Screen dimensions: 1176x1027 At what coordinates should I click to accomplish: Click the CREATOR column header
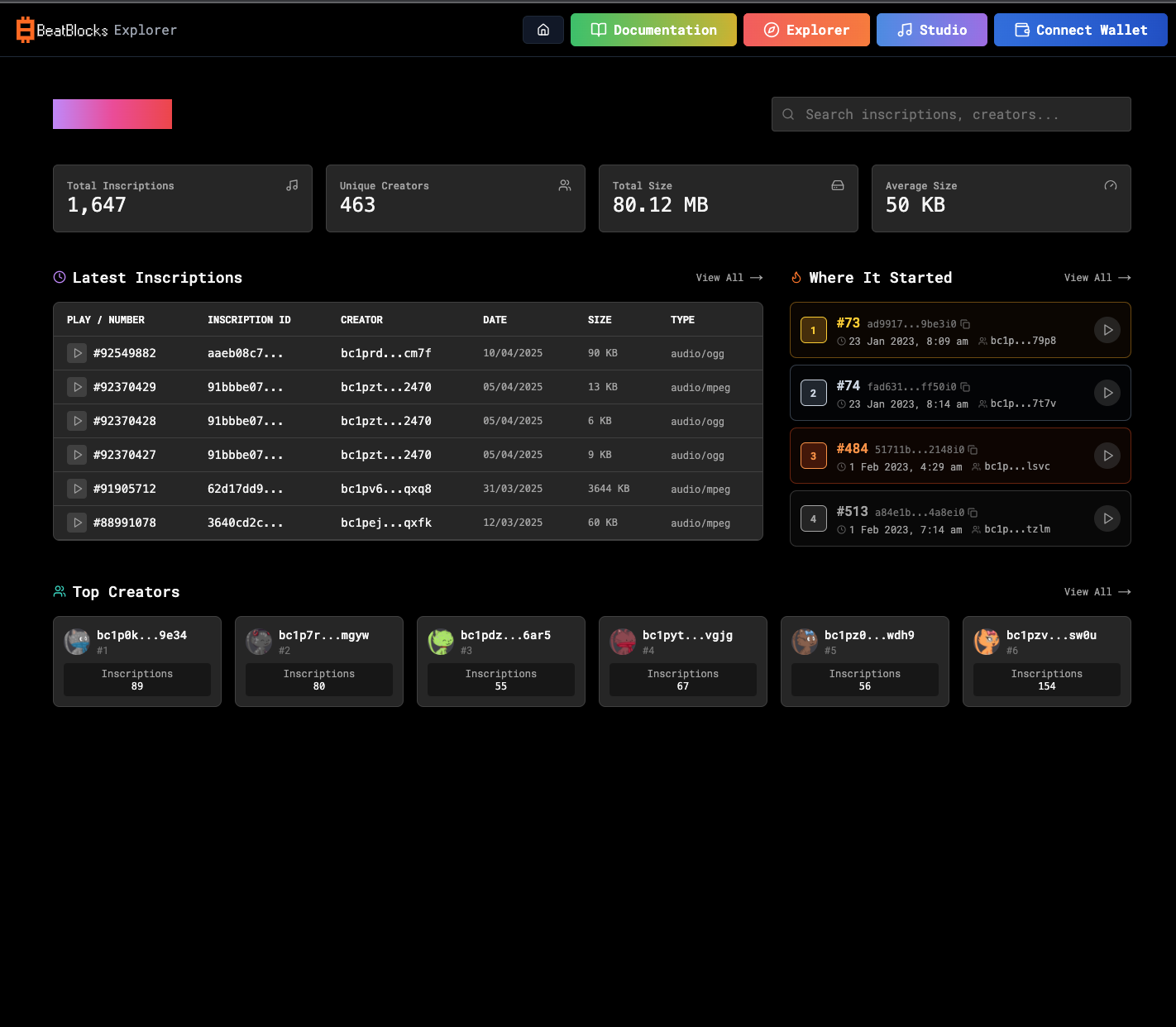[x=361, y=320]
